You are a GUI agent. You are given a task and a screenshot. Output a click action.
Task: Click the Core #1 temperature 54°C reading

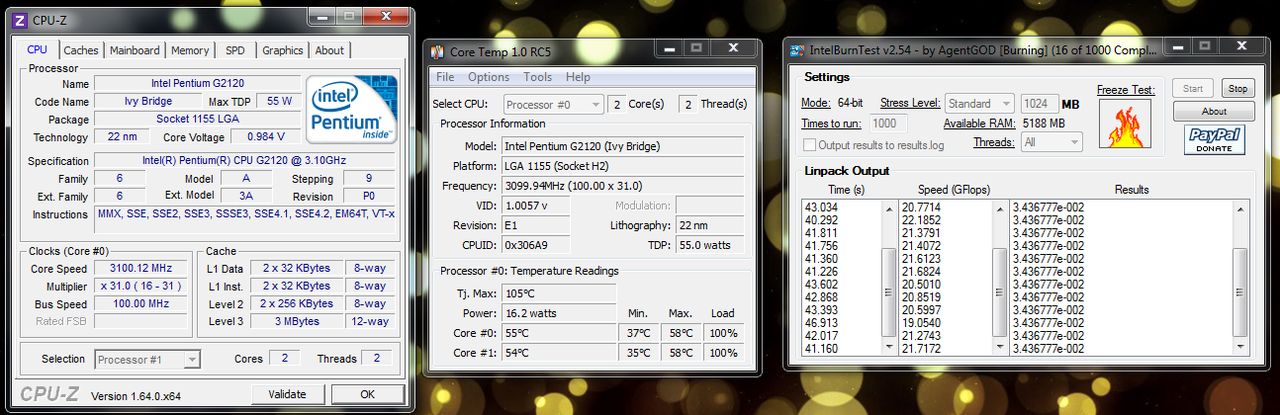click(558, 353)
